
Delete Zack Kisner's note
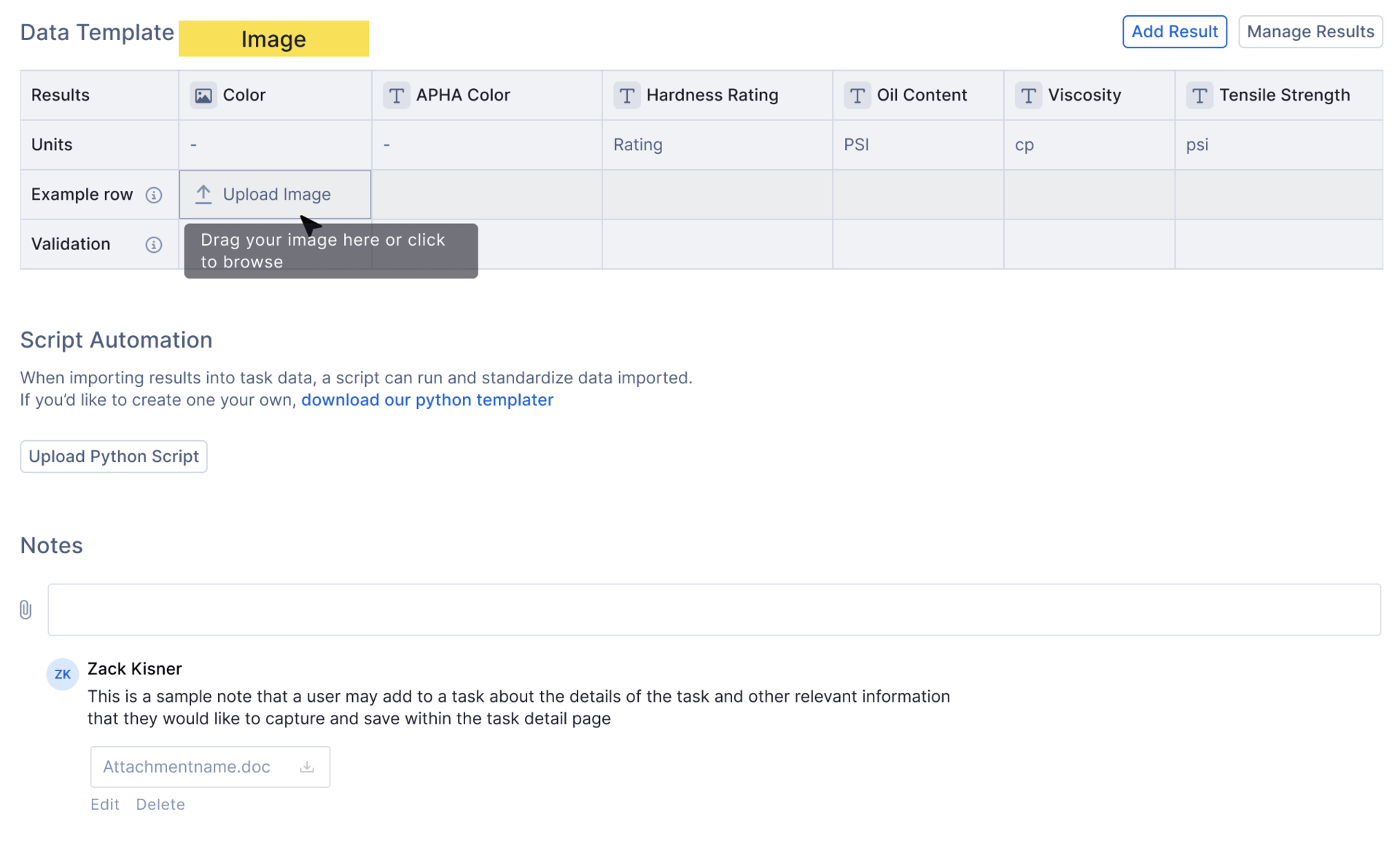(x=160, y=804)
